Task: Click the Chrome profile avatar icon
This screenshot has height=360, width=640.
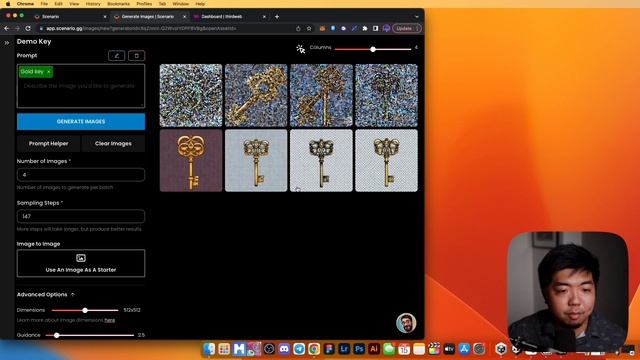Action: [386, 29]
